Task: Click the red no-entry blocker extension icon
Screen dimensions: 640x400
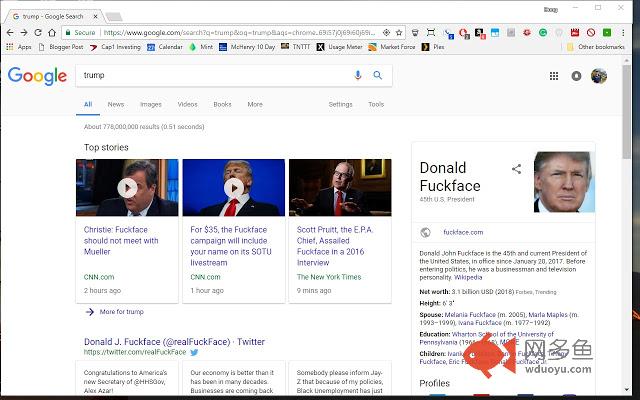Action: click(x=591, y=32)
